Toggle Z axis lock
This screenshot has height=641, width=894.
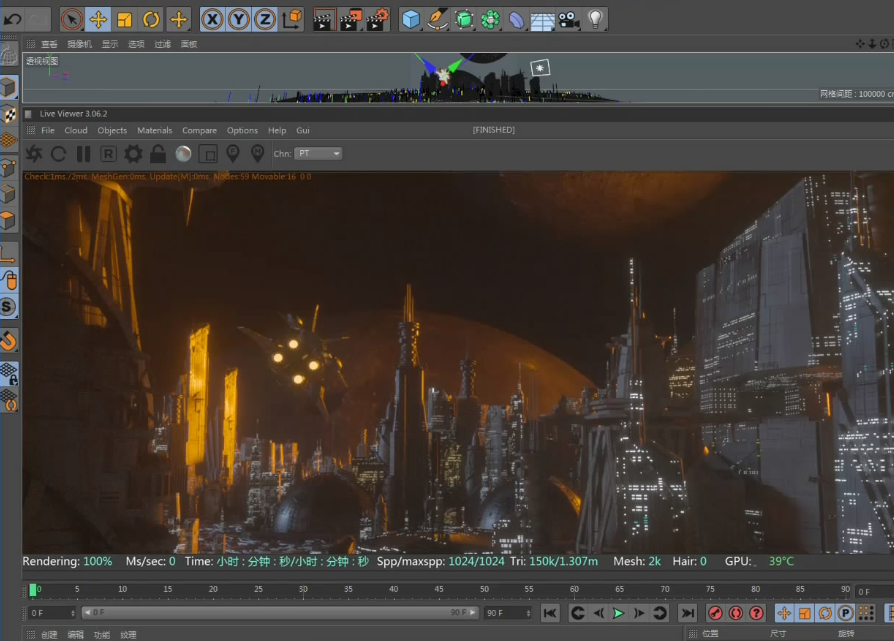pos(265,19)
